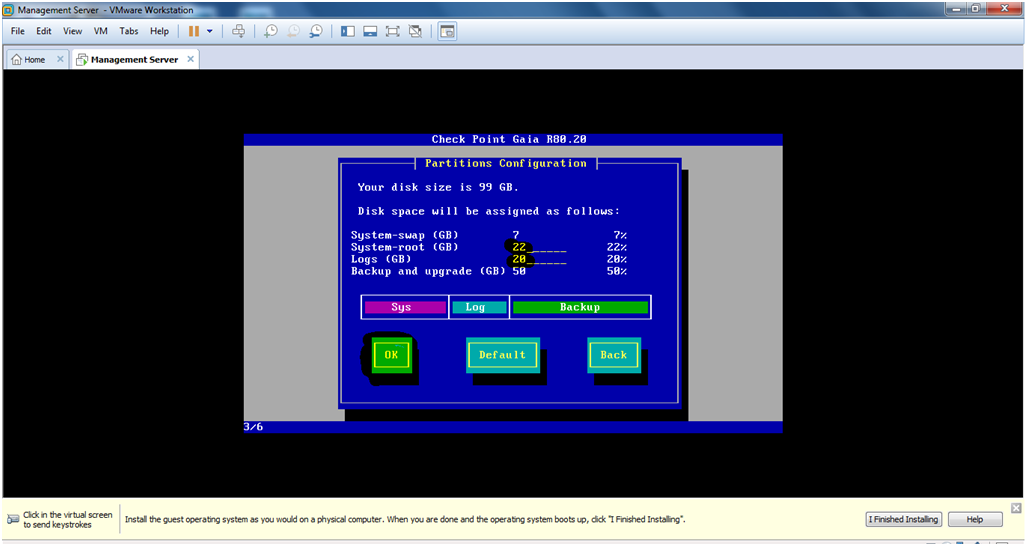Pause the virtual machine with the suspend icon
This screenshot has width=1031, height=546.
click(x=194, y=31)
